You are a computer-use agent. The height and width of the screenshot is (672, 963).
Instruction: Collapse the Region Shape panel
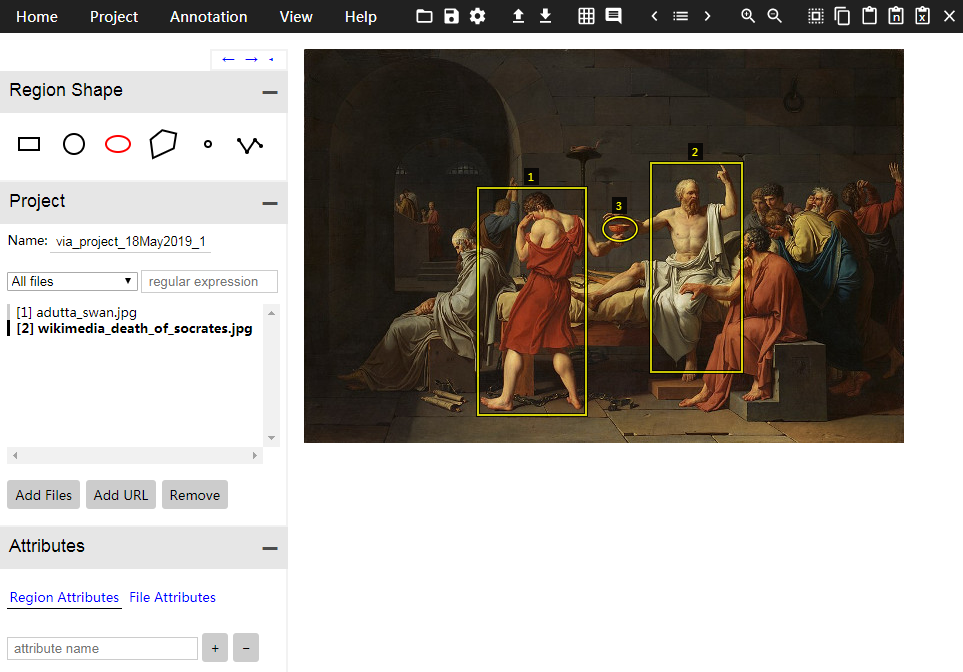(270, 92)
